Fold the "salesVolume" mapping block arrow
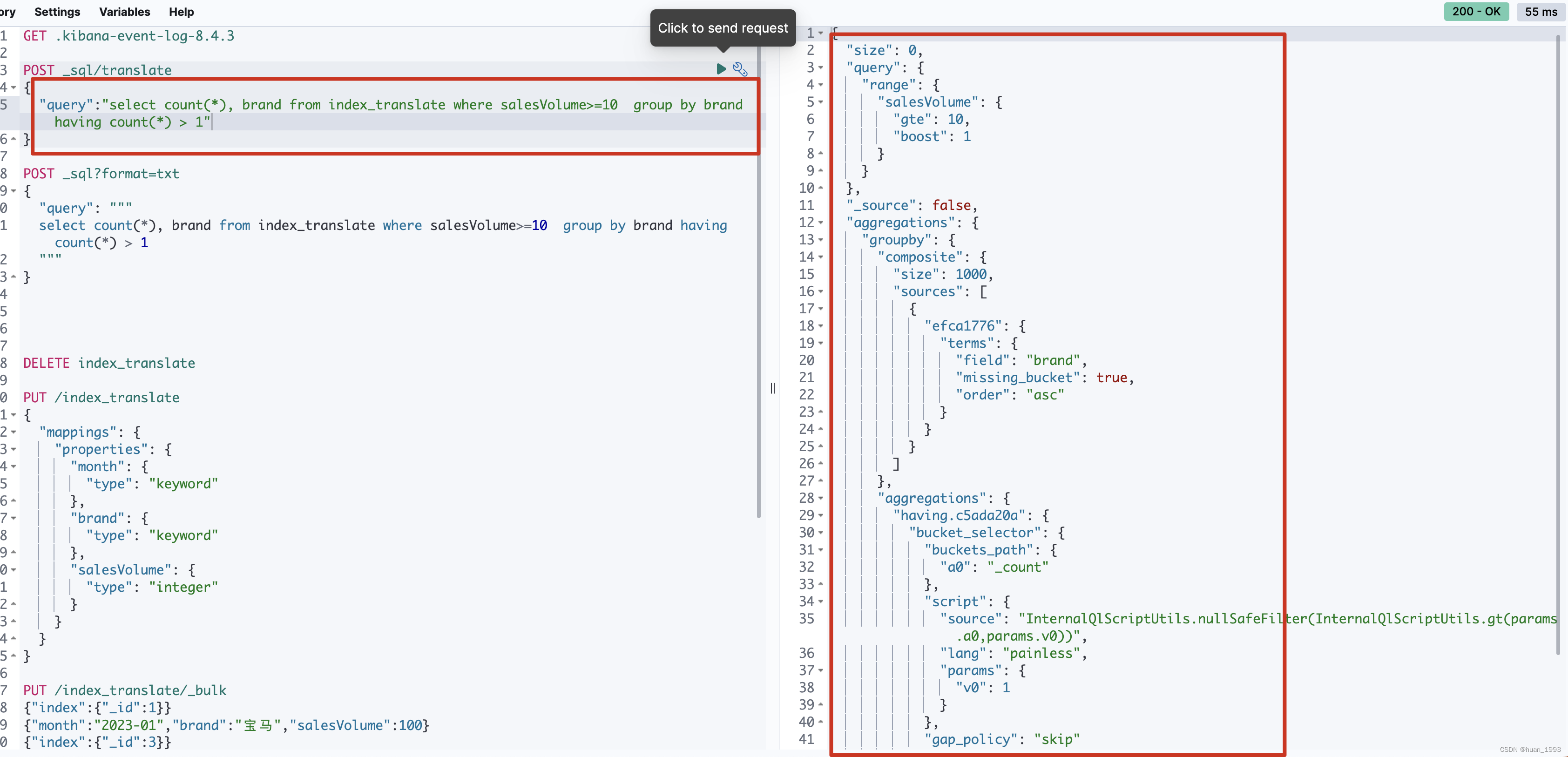 14,570
